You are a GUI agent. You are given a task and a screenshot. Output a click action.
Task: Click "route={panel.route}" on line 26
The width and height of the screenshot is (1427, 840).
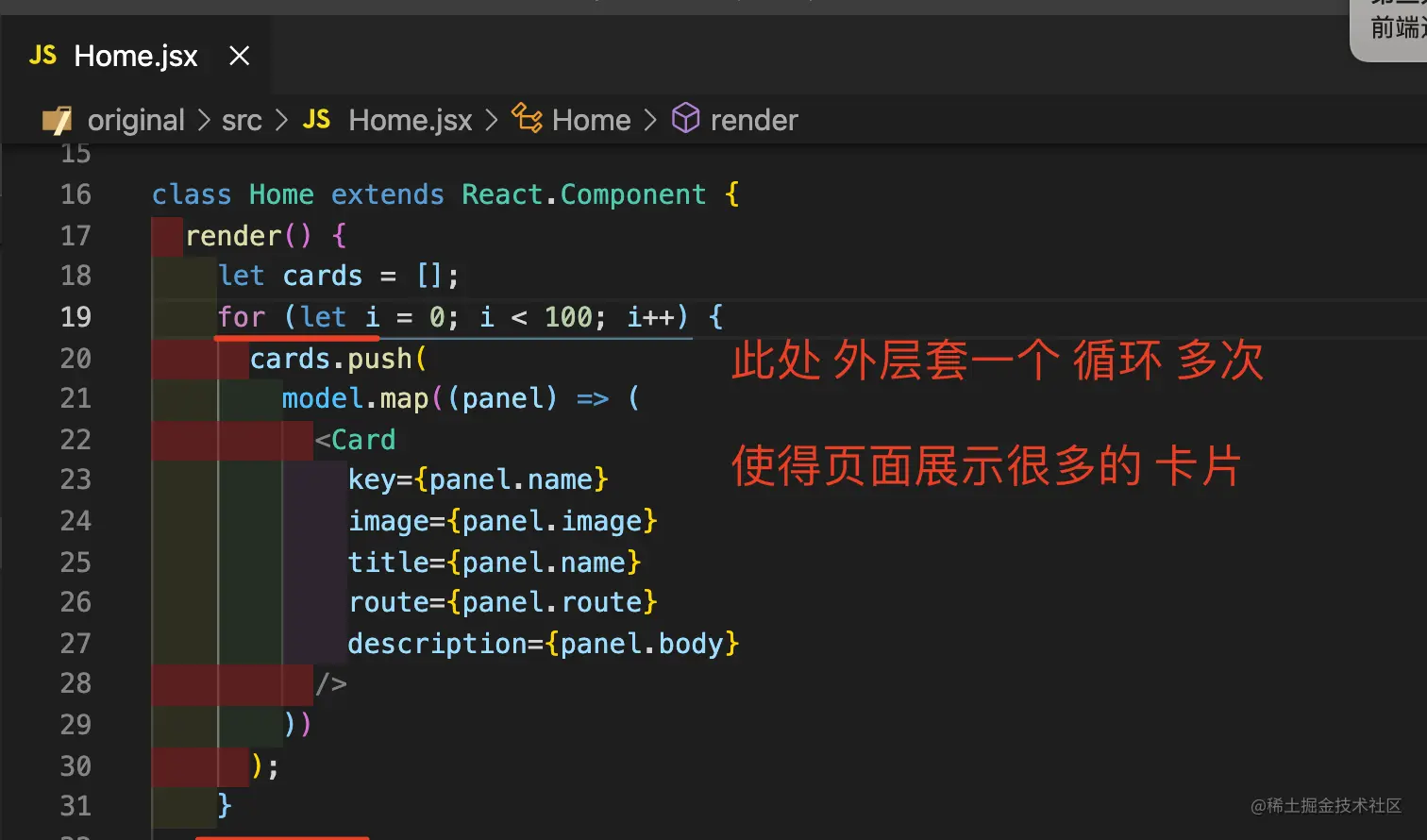(502, 602)
